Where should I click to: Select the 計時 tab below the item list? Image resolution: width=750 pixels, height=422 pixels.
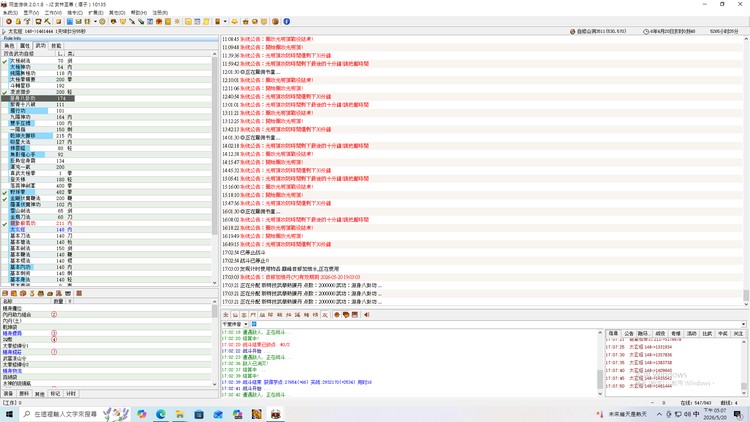coord(71,394)
